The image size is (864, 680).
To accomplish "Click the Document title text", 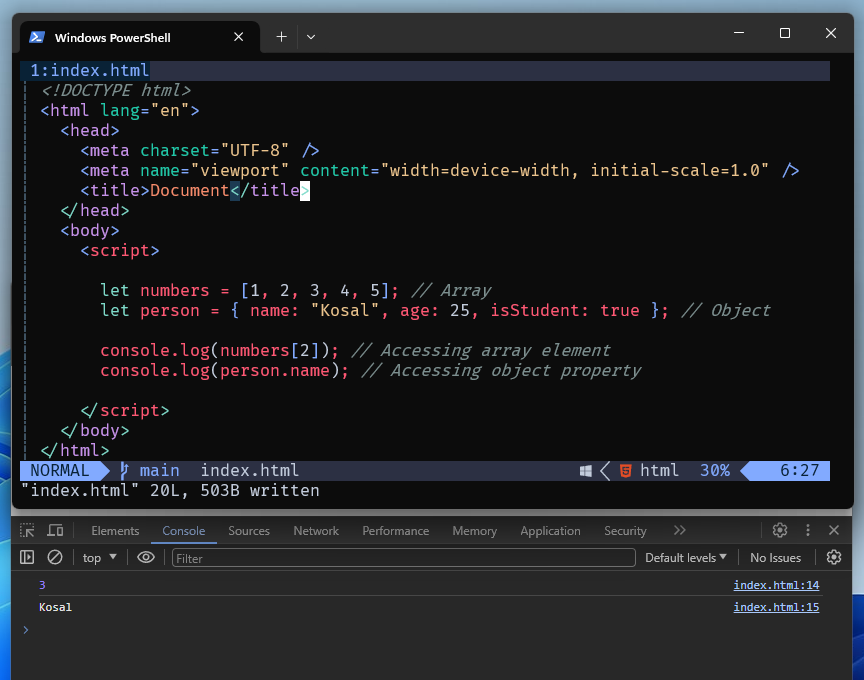I will (189, 191).
